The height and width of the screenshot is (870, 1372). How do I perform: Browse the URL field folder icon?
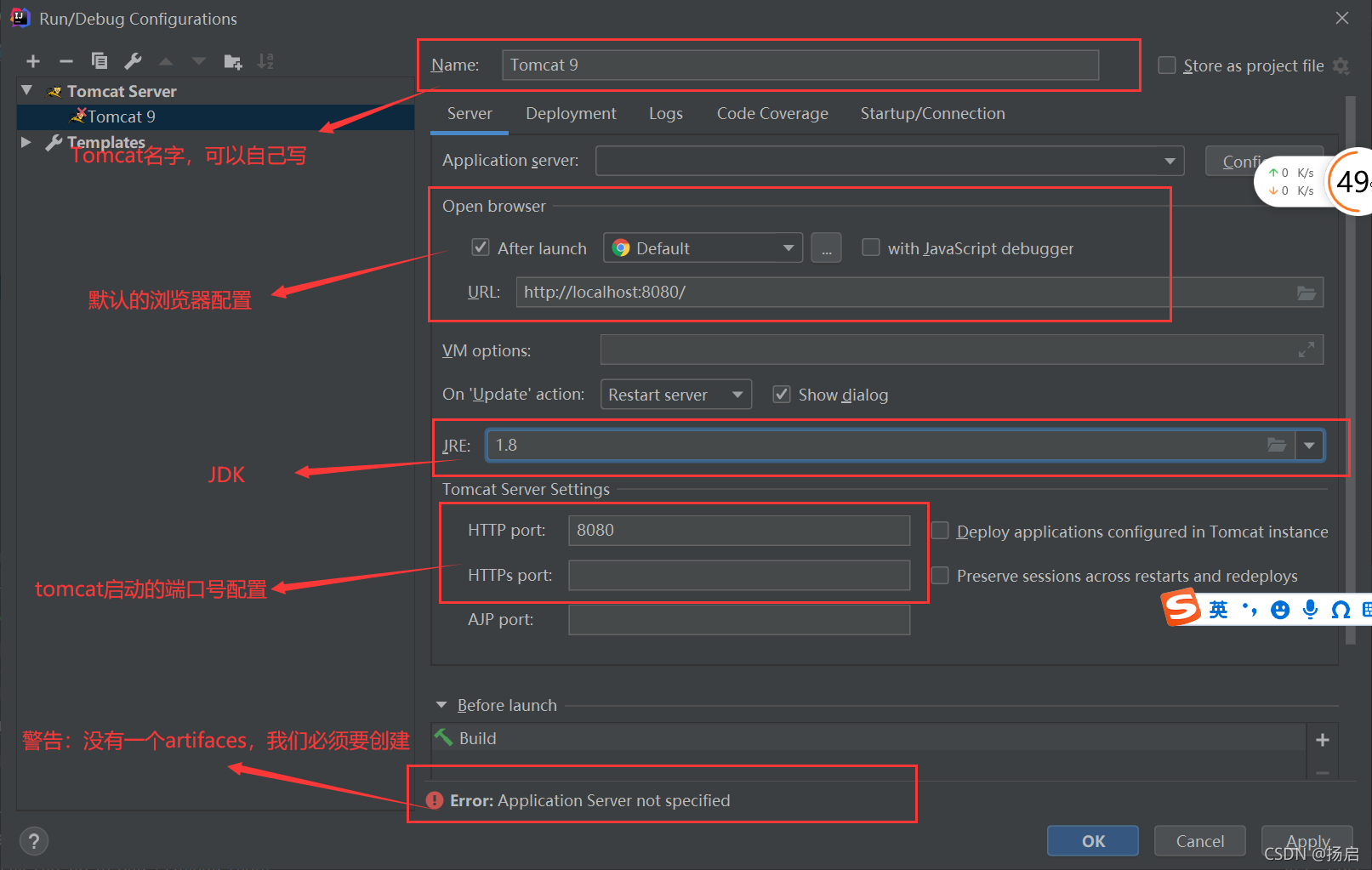[x=1307, y=293]
